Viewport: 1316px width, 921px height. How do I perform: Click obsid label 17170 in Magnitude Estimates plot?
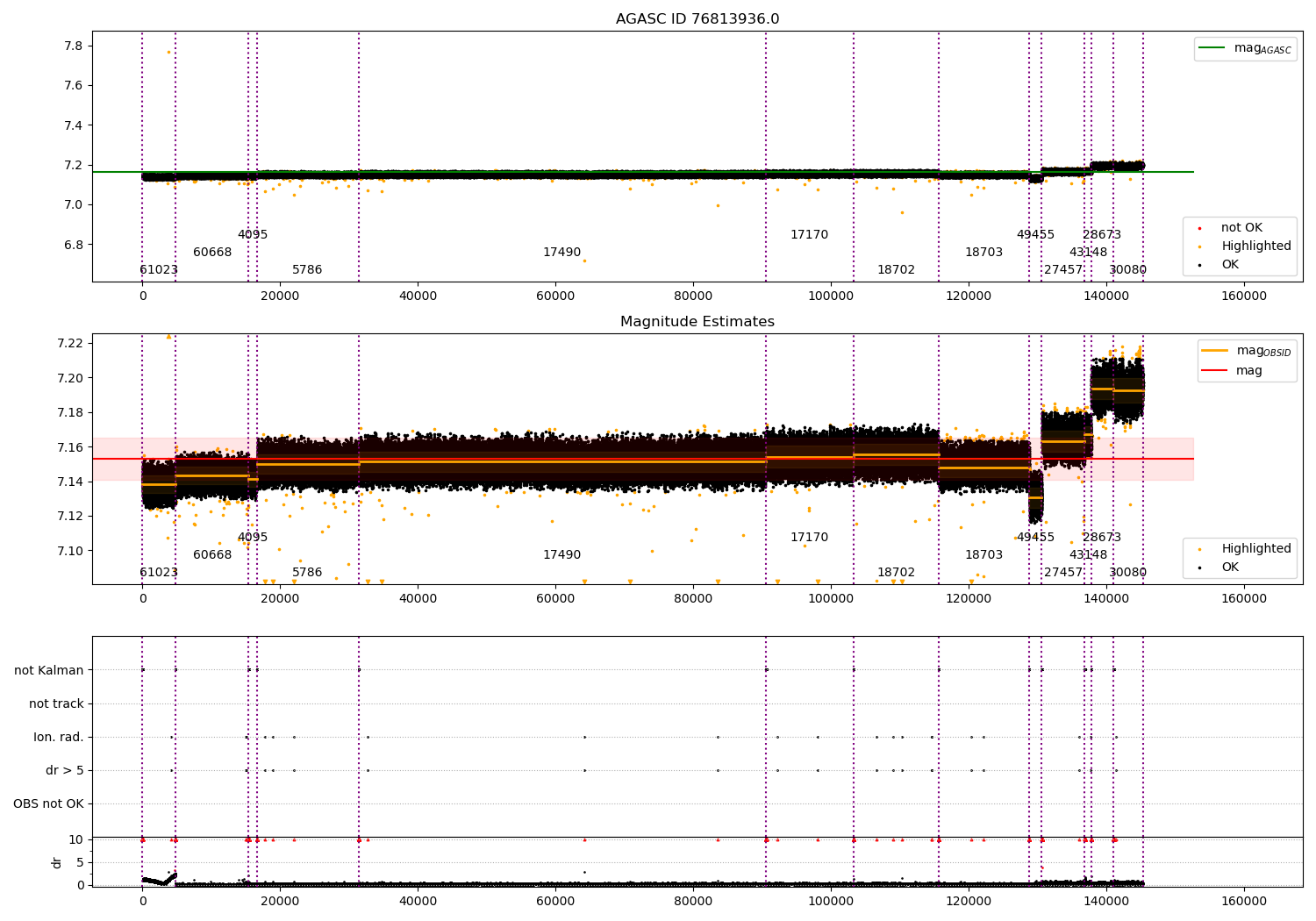pos(809,538)
